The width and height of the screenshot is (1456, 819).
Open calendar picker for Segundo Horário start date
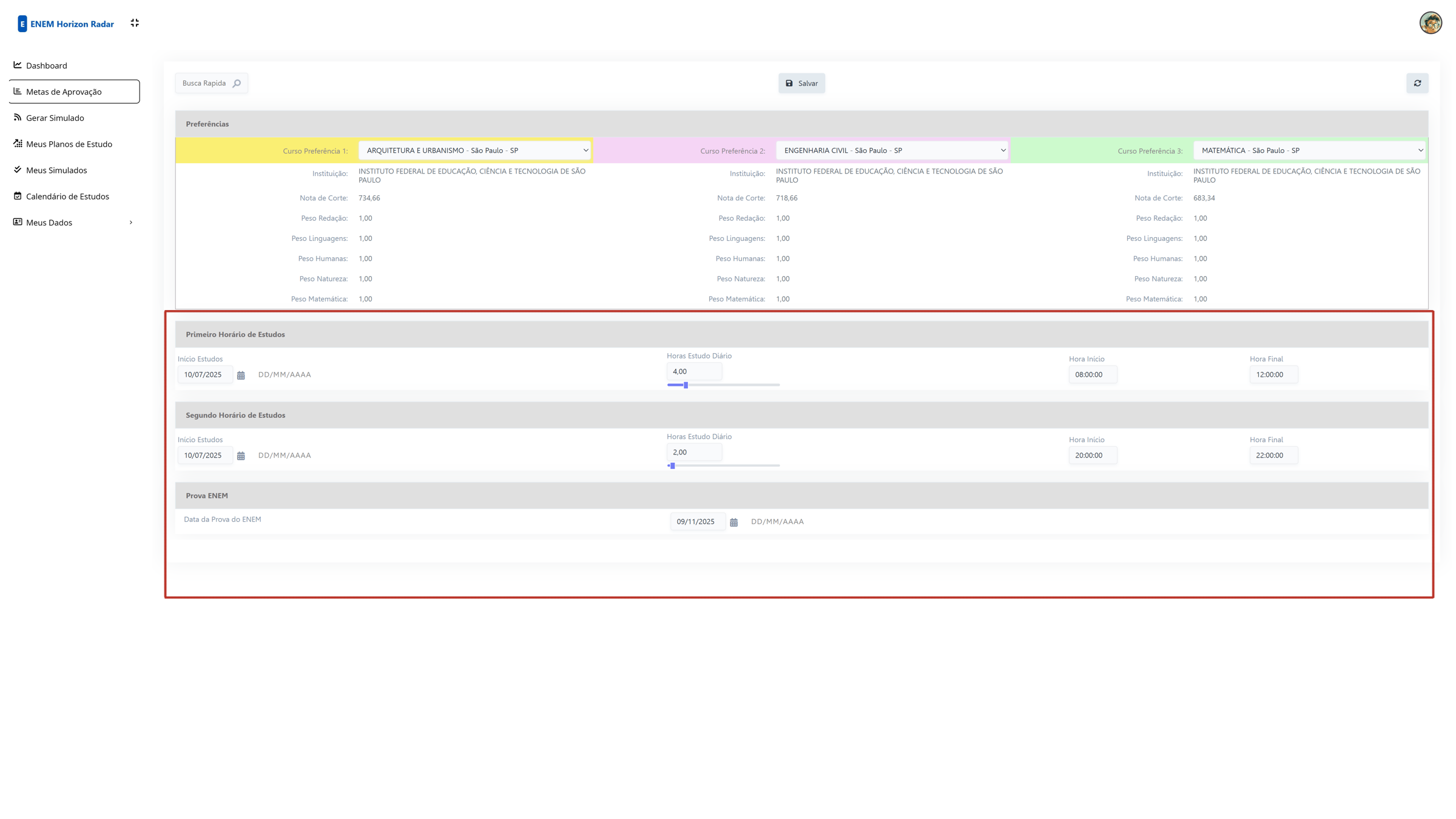pos(241,456)
